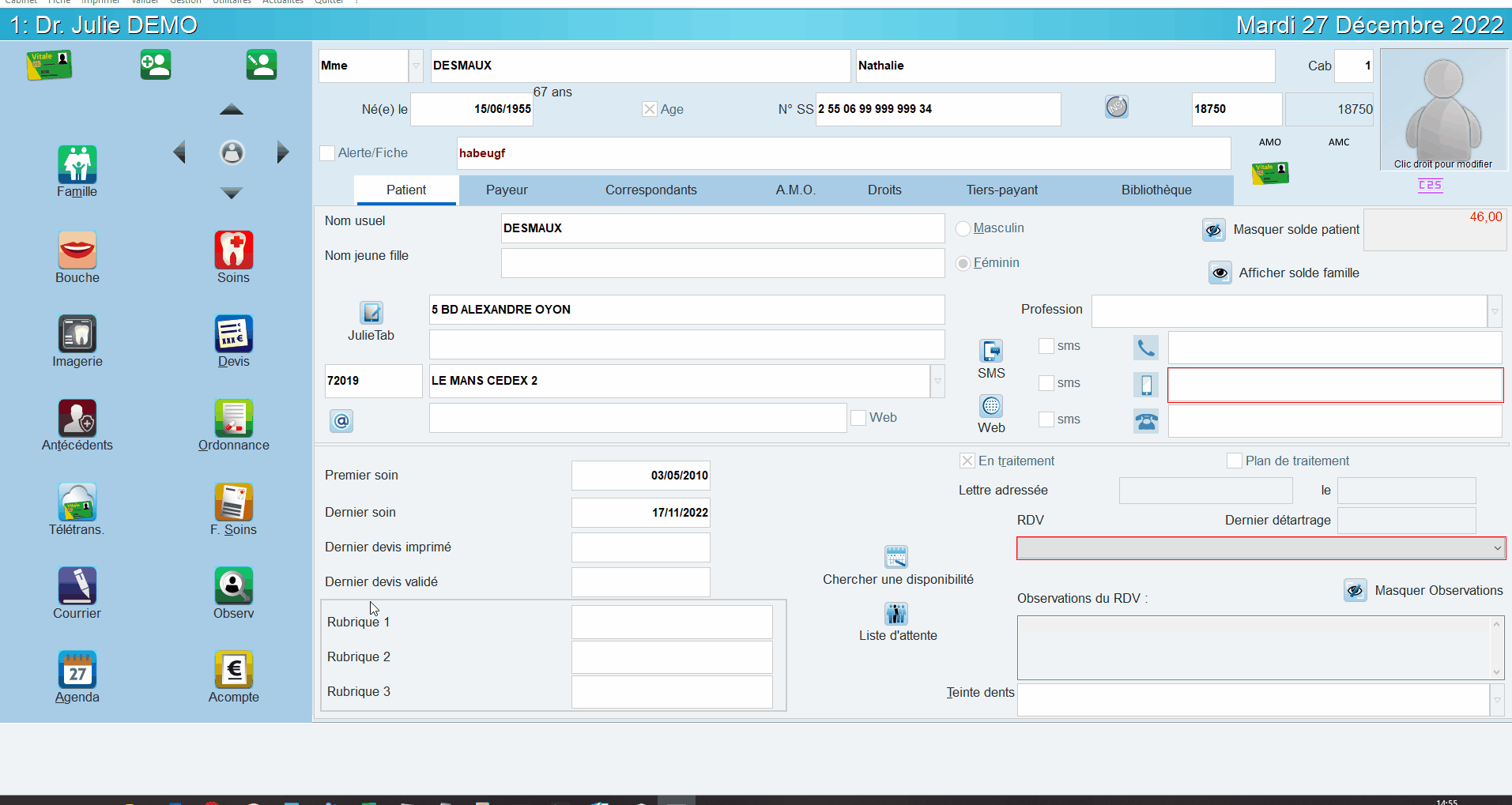Click the Chercher une disponibilité calendar icon

tap(896, 557)
